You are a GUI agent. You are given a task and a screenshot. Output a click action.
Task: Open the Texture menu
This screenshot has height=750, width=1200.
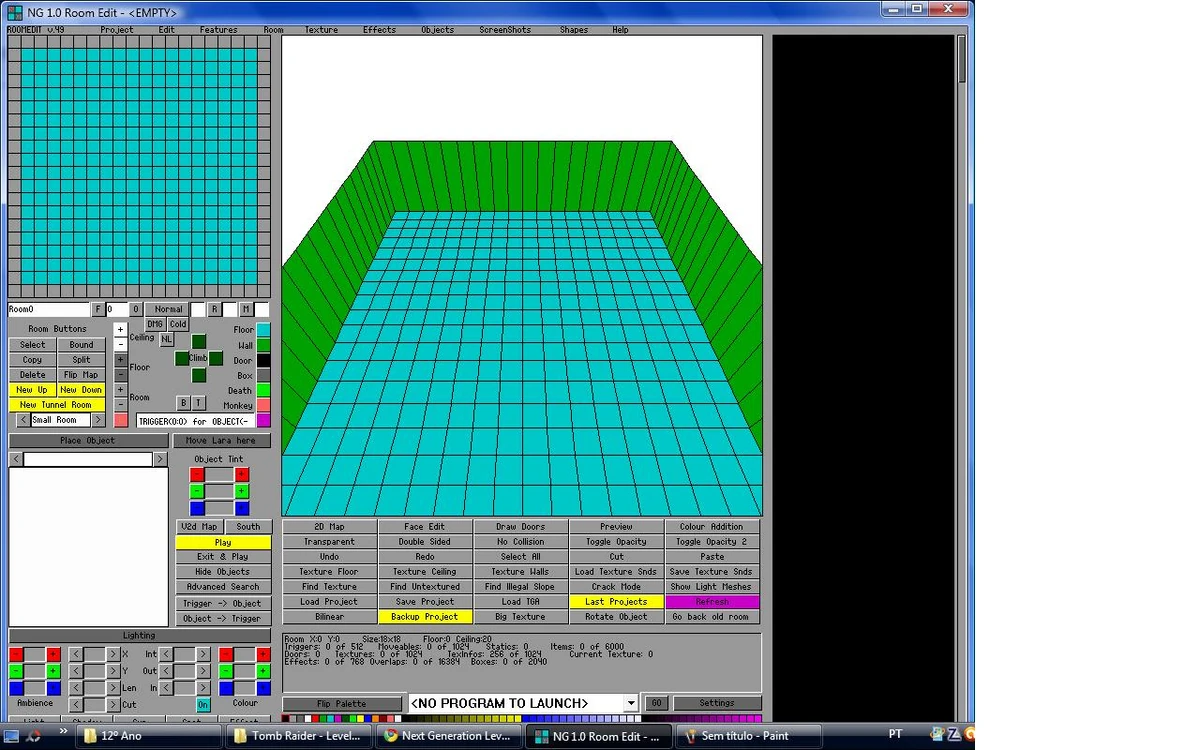(321, 29)
